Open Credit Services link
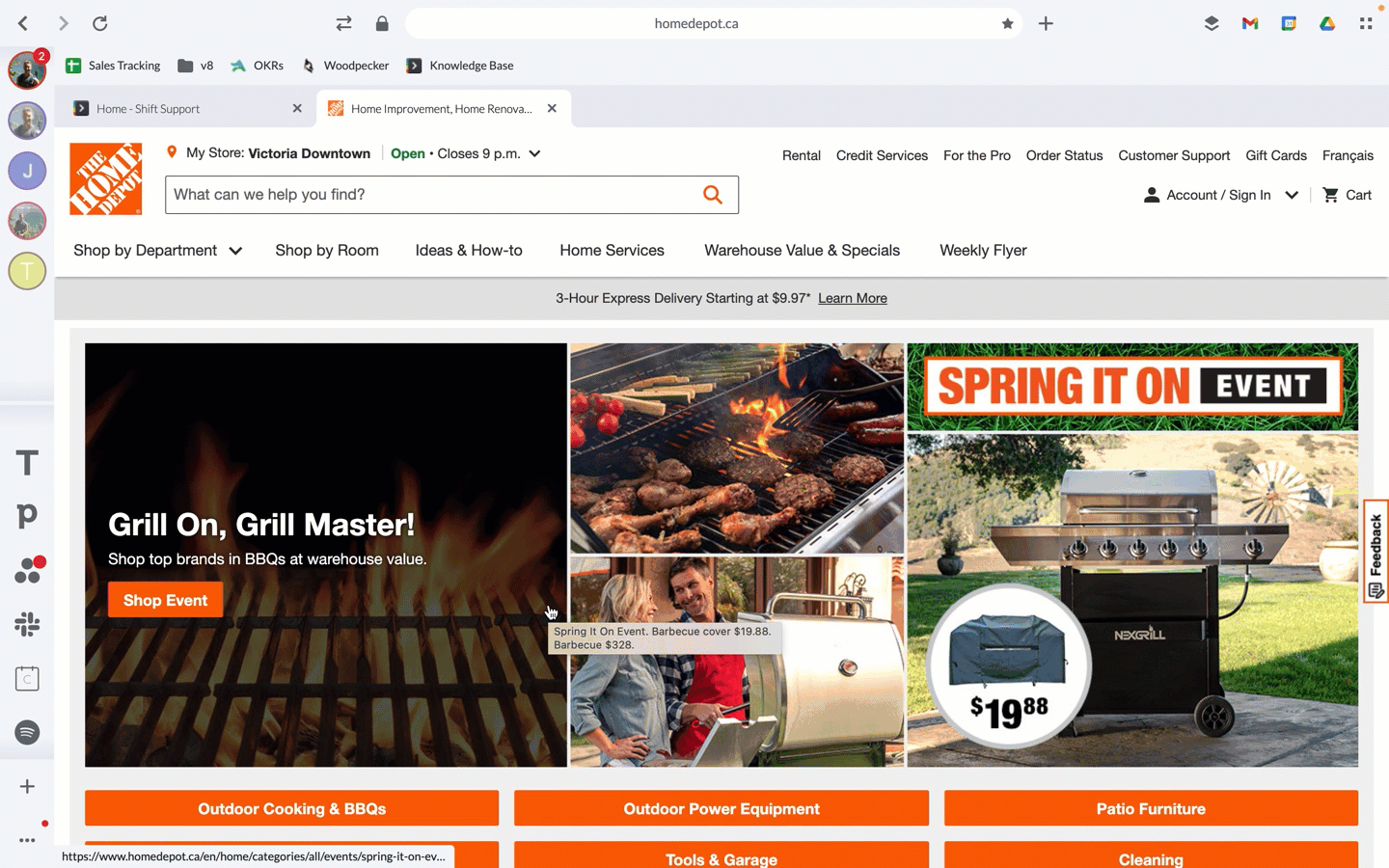1389x868 pixels. [882, 155]
